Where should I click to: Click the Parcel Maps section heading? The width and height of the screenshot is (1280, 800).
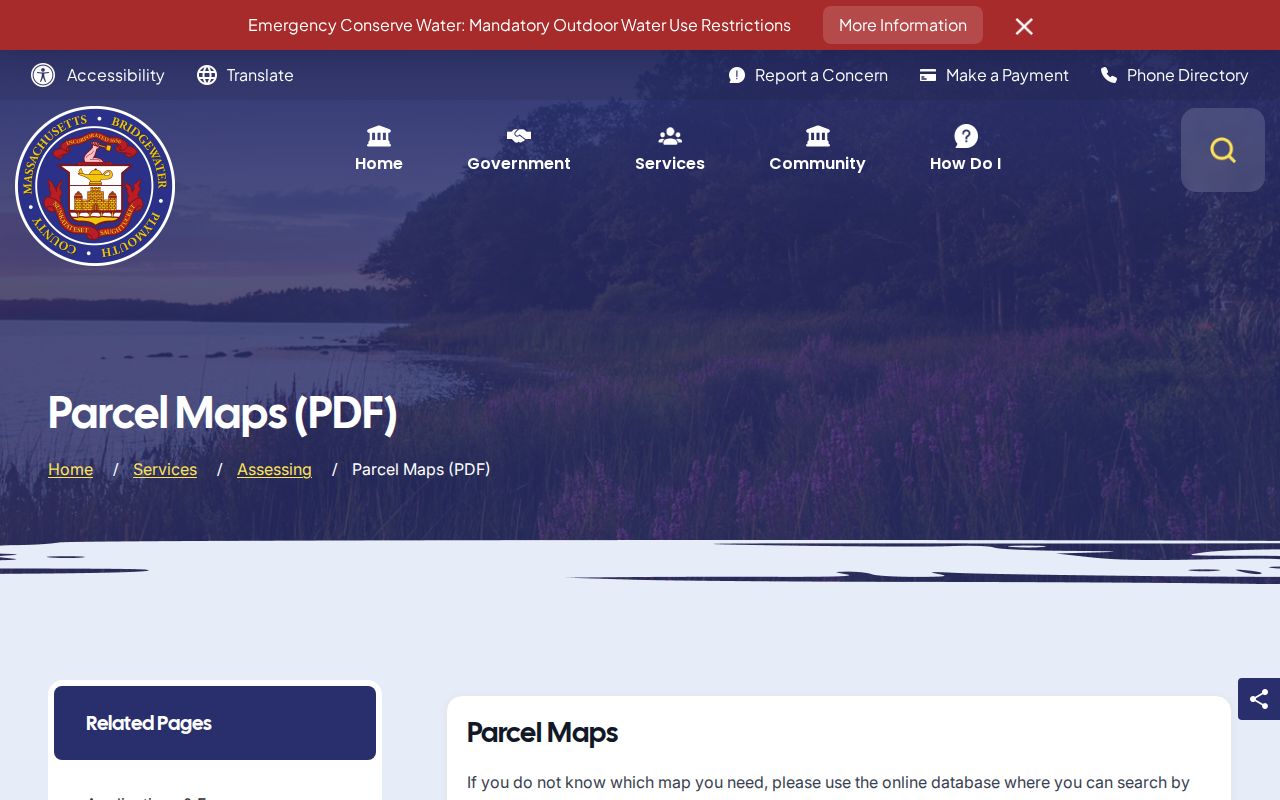(542, 733)
